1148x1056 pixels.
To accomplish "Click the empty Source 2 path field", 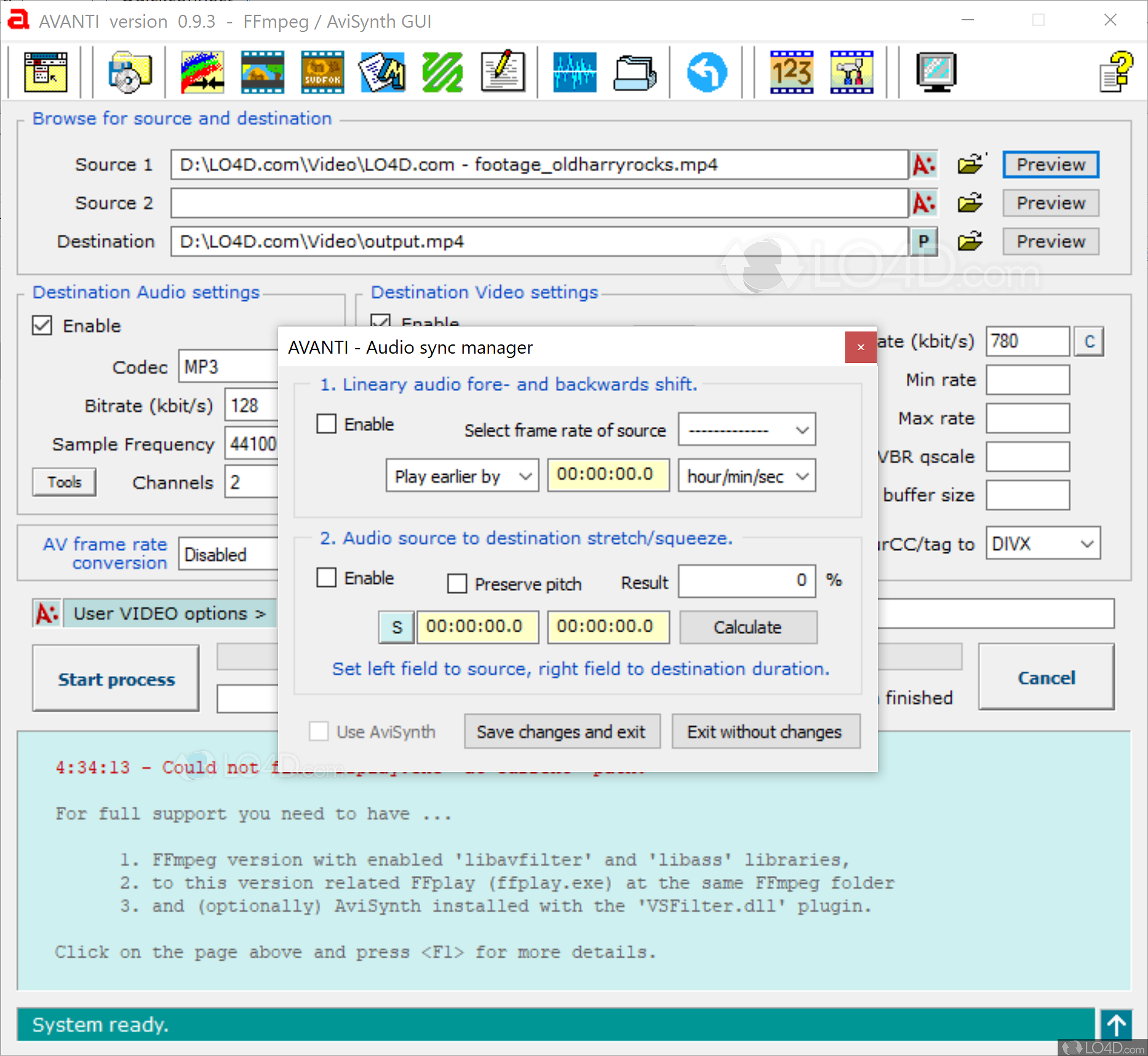I will pos(540,203).
